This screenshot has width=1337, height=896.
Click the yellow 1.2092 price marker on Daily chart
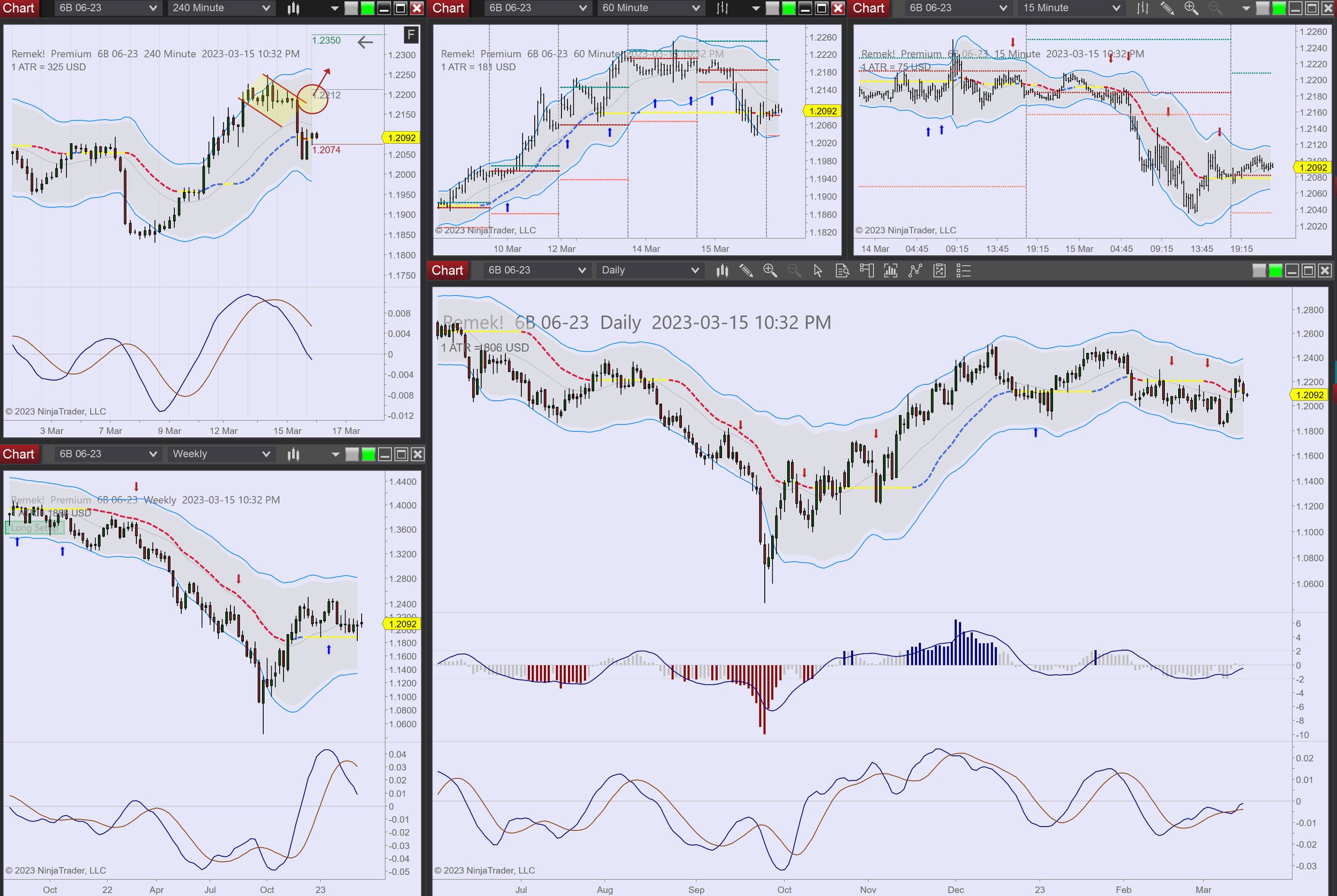tap(1309, 395)
